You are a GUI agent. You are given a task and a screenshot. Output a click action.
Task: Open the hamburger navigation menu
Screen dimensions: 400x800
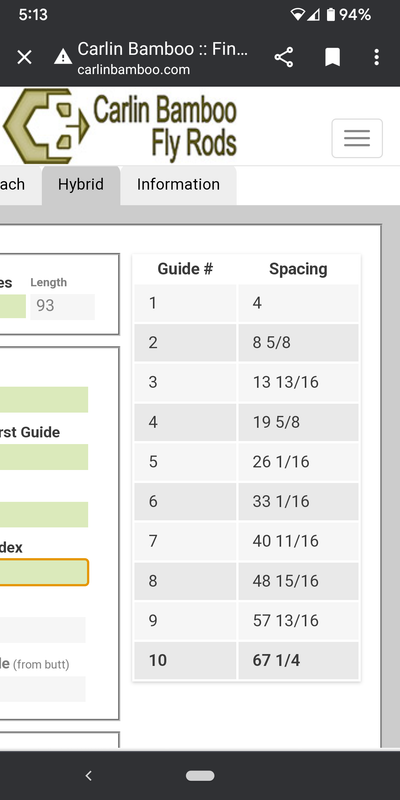pyautogui.click(x=357, y=138)
